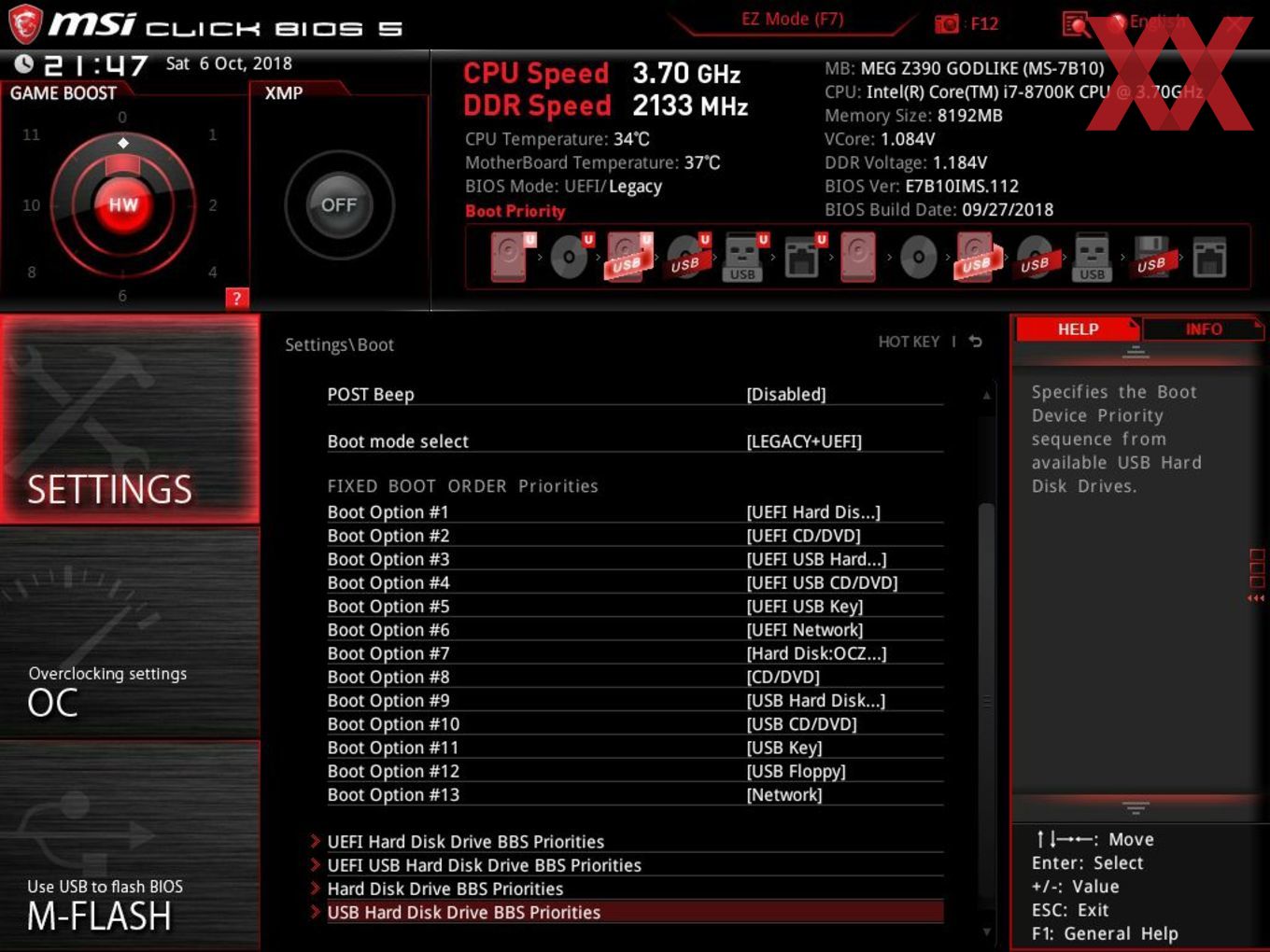Click the UEFI CD/DVD boot priority icon
This screenshot has height=952, width=1270.
coord(571,257)
